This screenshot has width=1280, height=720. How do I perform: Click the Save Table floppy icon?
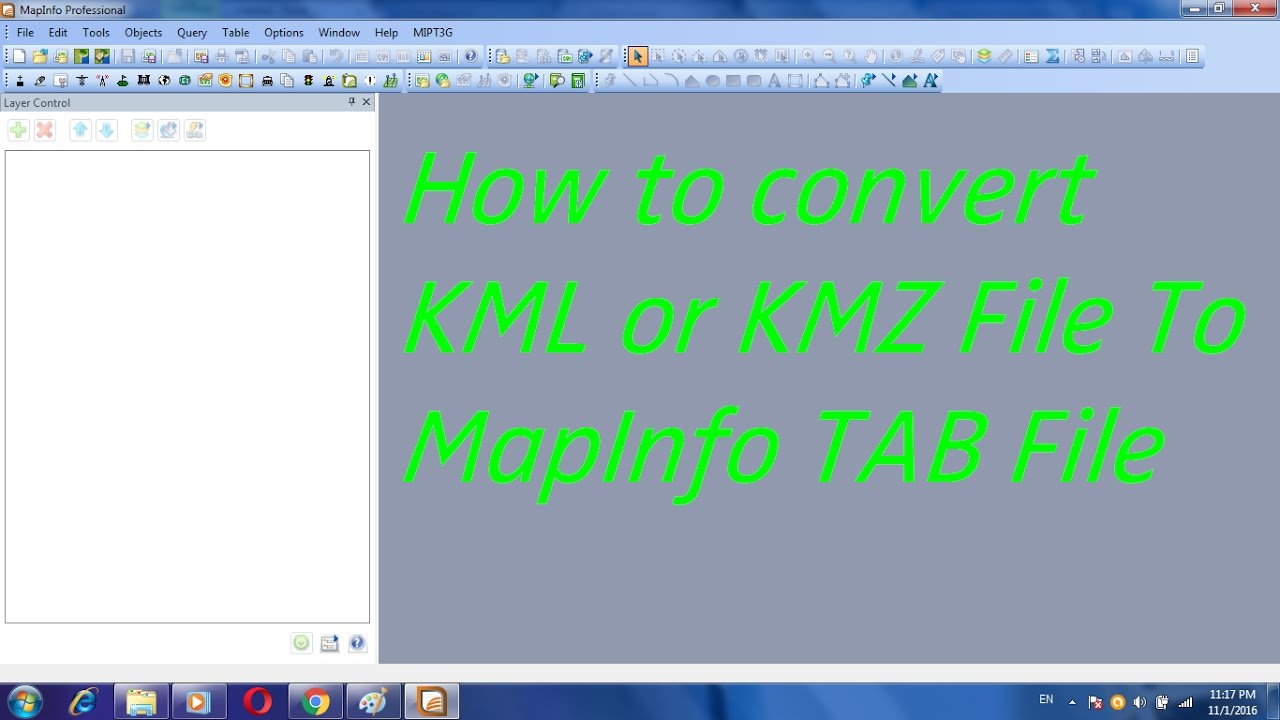coord(128,56)
